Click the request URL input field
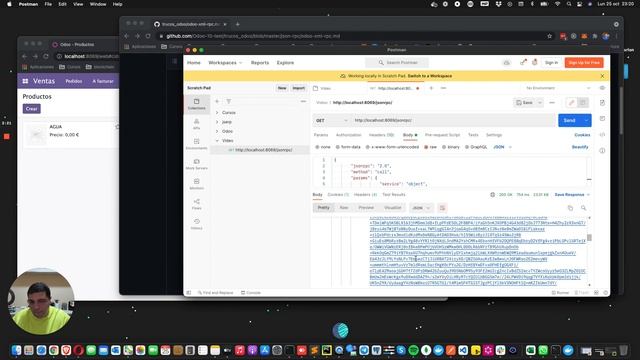The width and height of the screenshot is (640, 360). (x=453, y=120)
